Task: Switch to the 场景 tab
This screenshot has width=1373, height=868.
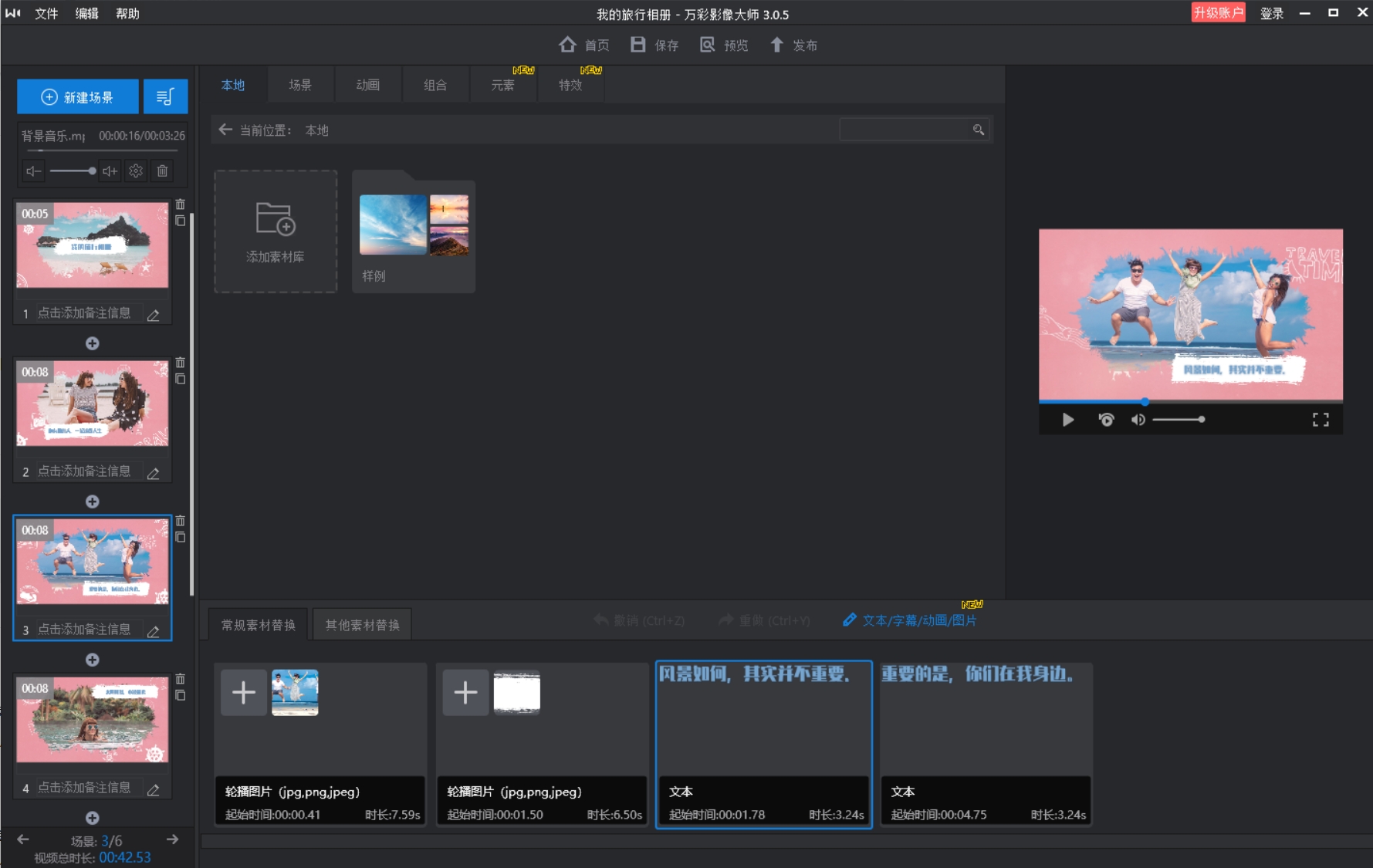Action: point(300,85)
